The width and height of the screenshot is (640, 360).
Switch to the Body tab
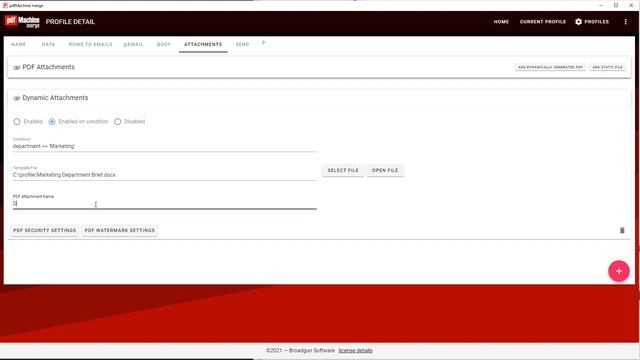point(164,44)
